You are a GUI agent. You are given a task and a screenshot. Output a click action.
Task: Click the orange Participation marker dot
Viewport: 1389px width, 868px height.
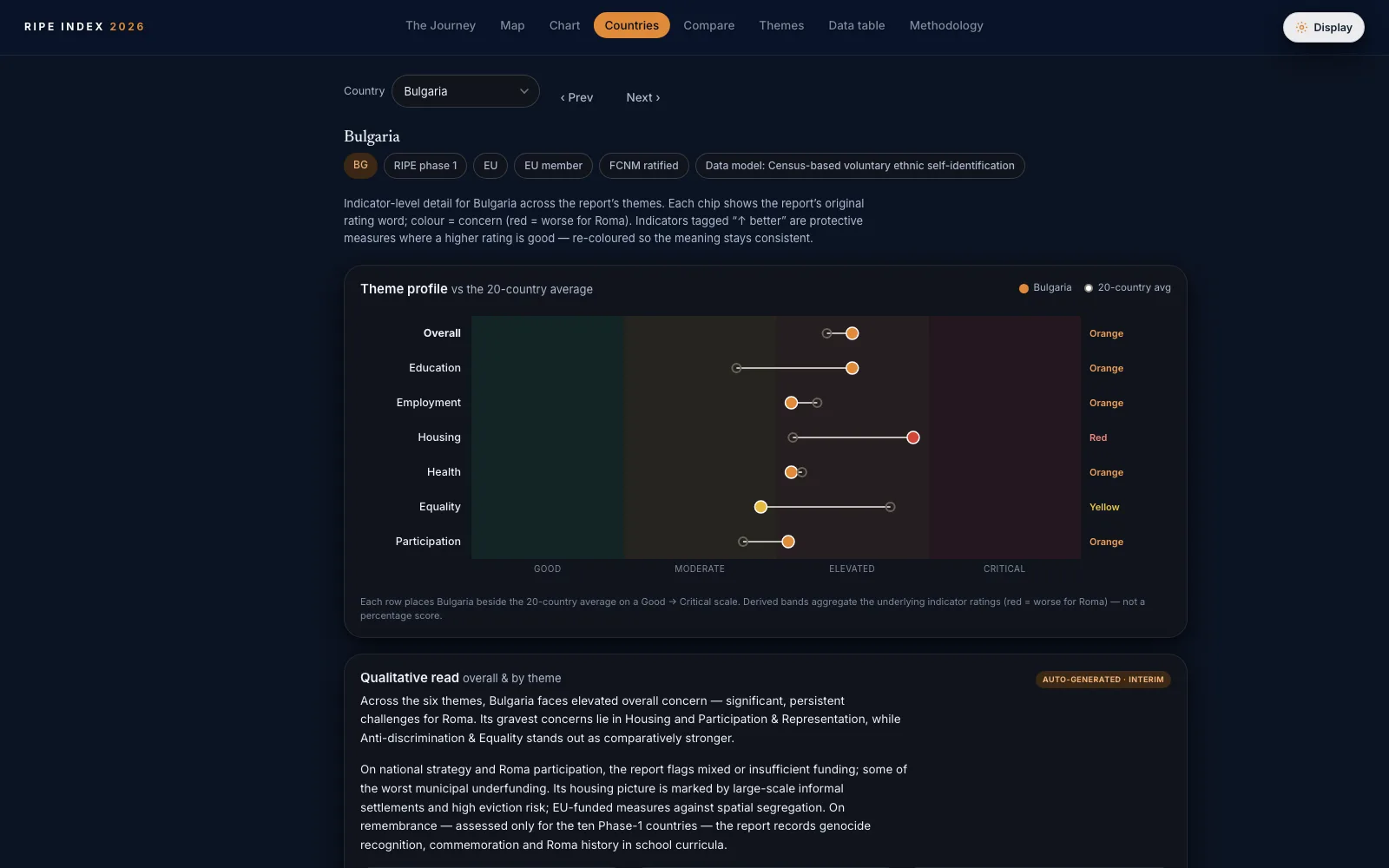click(787, 542)
